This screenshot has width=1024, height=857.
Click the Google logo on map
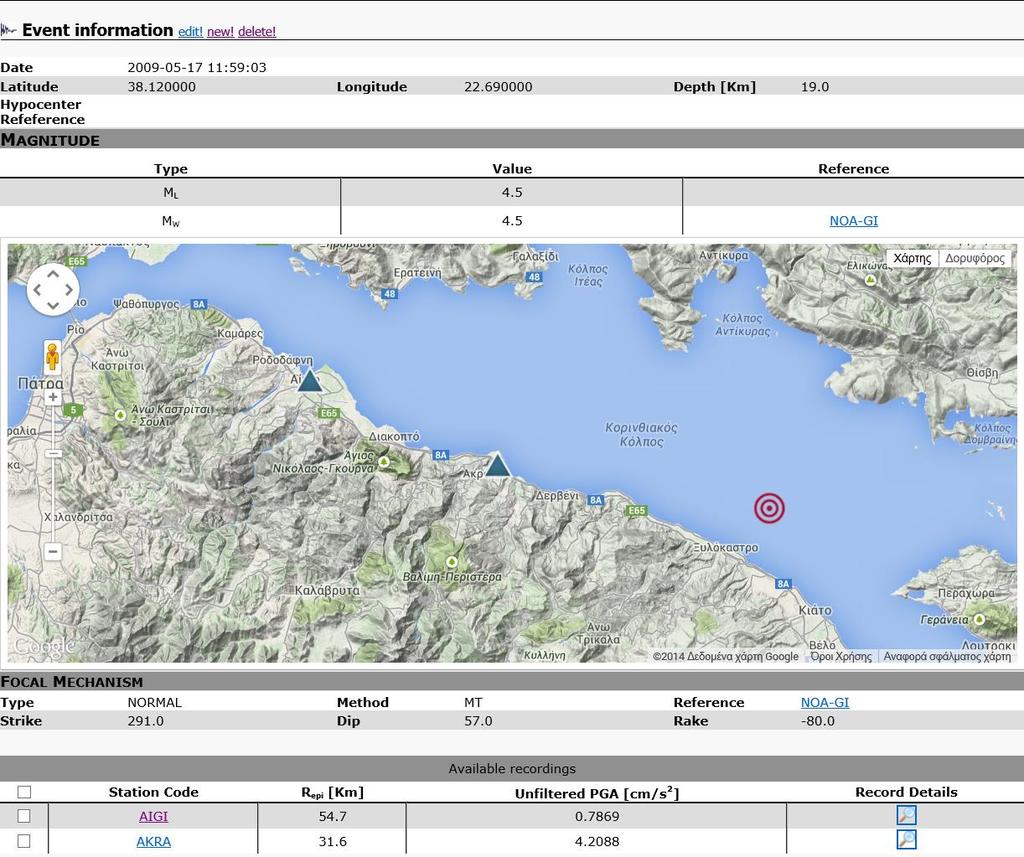44,647
